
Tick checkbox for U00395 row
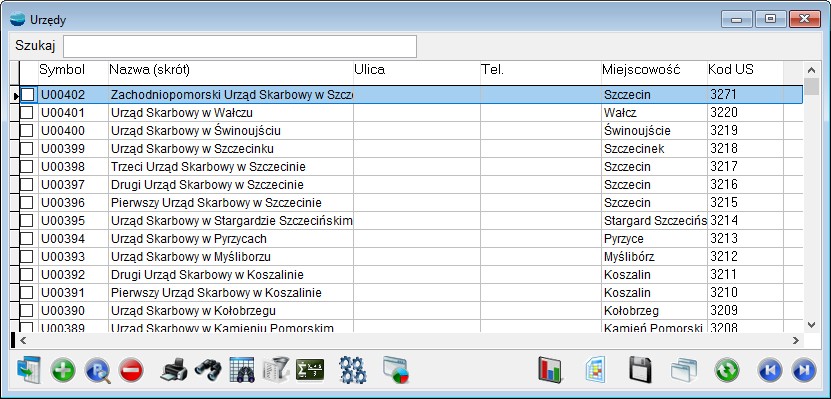(x=27, y=221)
